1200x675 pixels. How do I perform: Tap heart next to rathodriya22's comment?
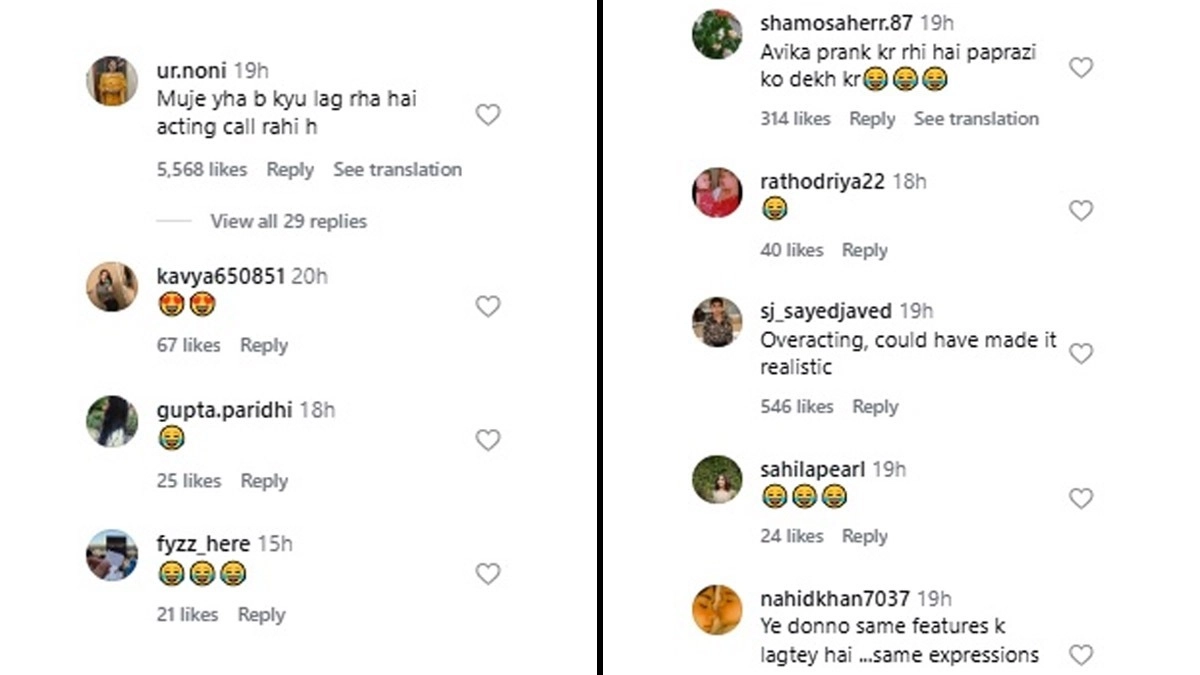click(x=1080, y=211)
